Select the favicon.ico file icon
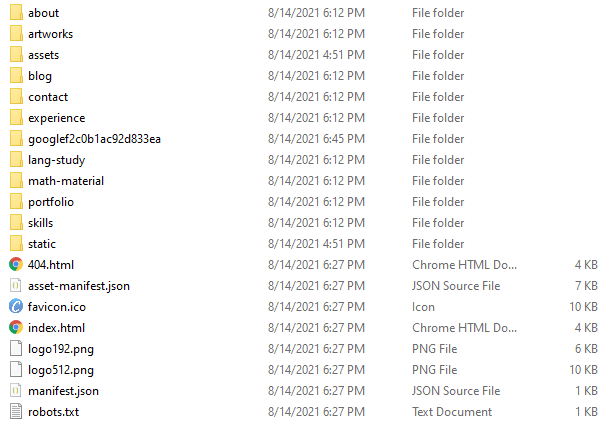This screenshot has width=611, height=435. (16, 306)
